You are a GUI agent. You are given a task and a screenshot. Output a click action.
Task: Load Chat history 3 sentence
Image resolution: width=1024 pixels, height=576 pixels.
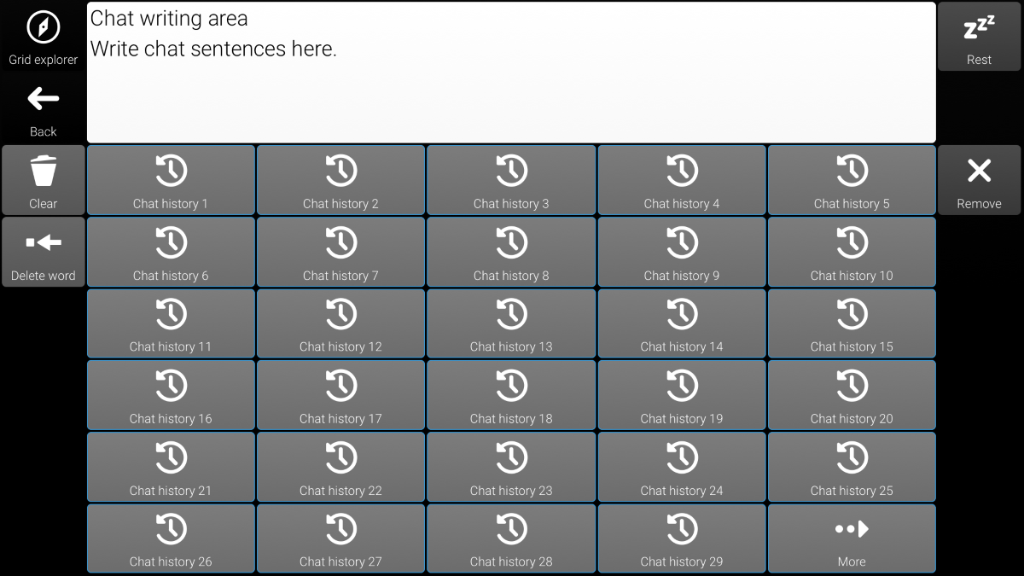(511, 180)
